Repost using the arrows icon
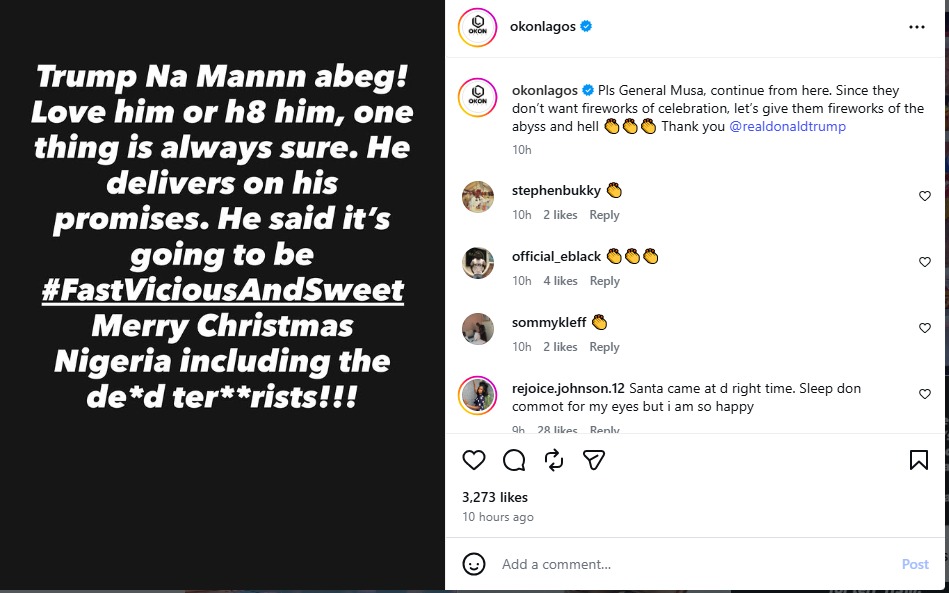The image size is (949, 593). [554, 460]
